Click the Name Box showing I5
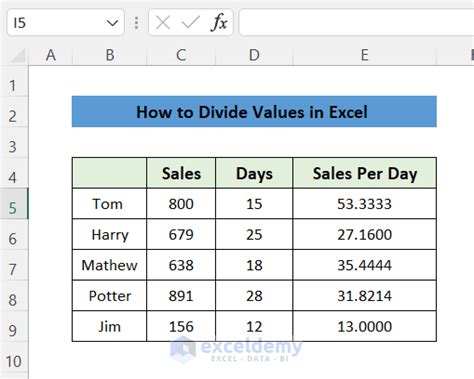This screenshot has height=379, width=474. pyautogui.click(x=65, y=23)
